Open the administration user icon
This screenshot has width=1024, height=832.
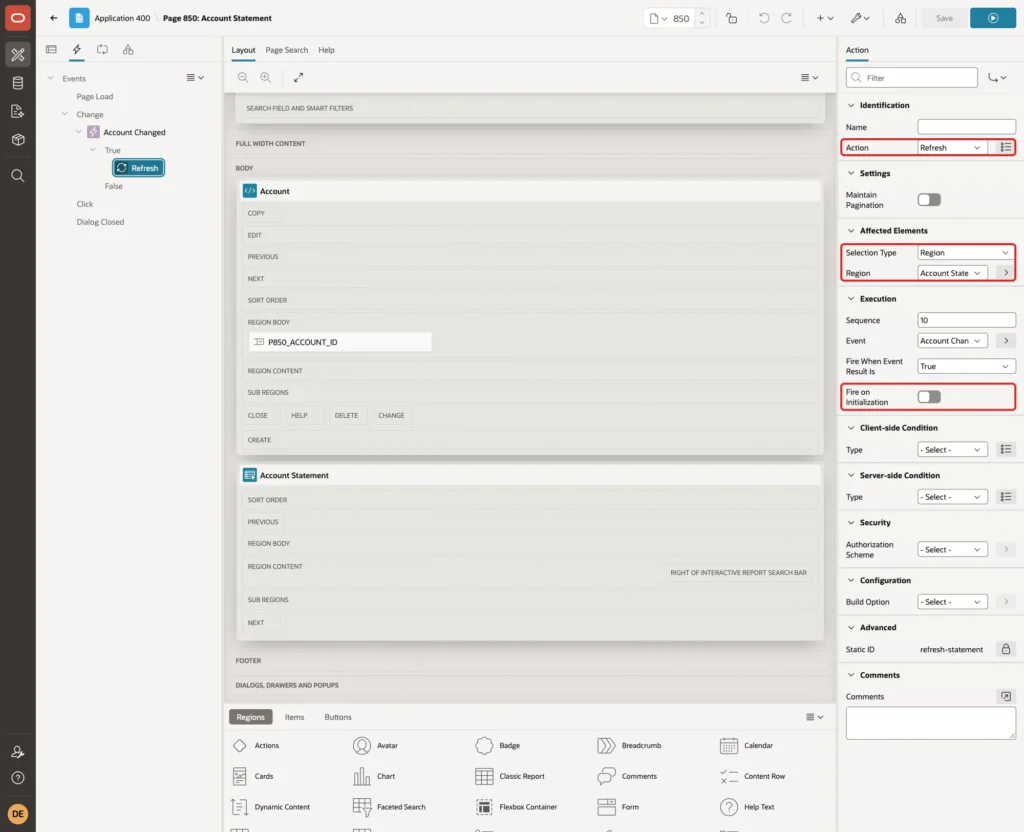coord(18,752)
